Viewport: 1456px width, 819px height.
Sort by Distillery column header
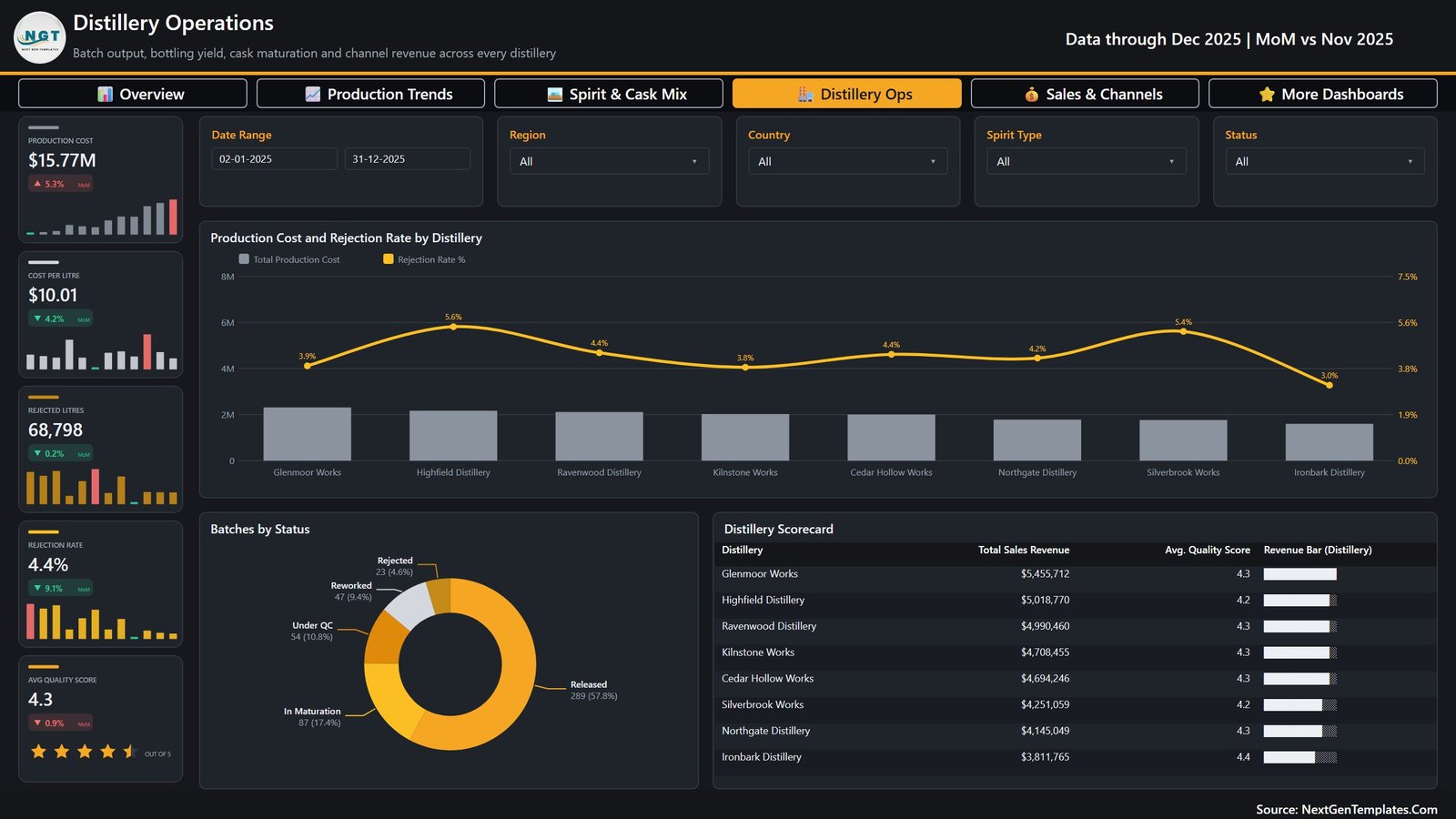coord(743,550)
